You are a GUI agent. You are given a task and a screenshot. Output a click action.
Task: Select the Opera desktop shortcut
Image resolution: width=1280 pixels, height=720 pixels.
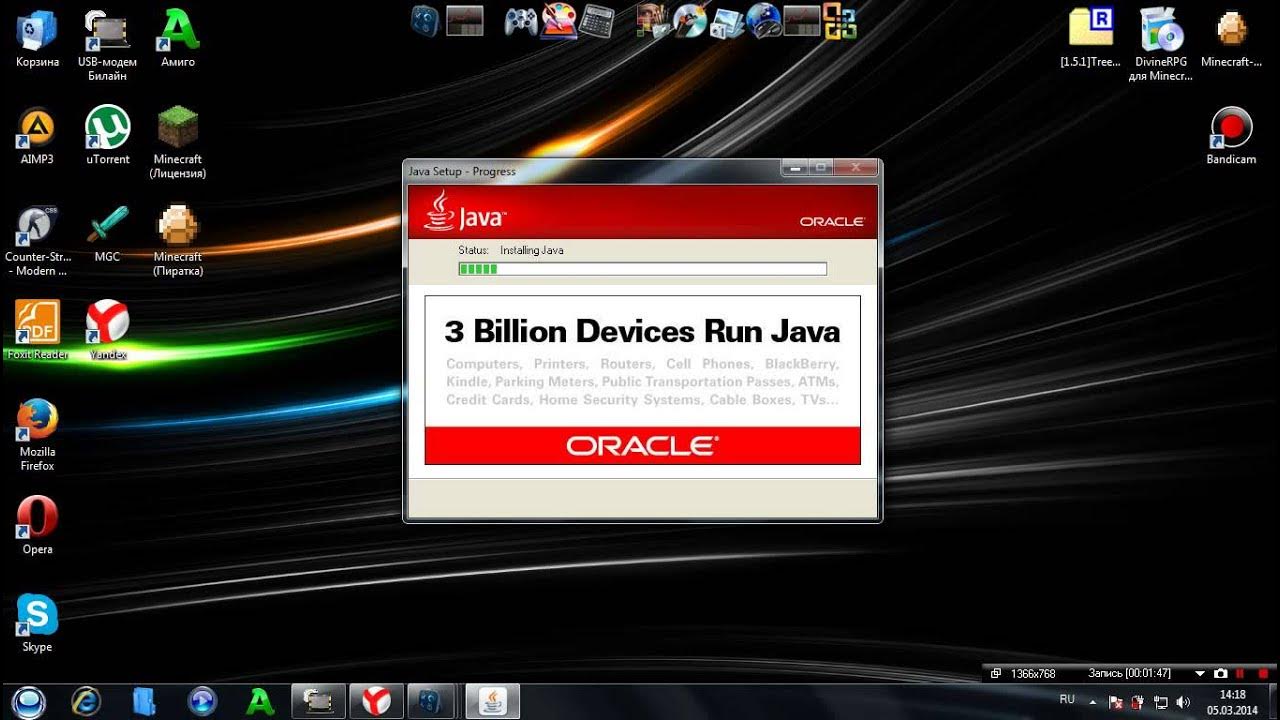tap(37, 526)
